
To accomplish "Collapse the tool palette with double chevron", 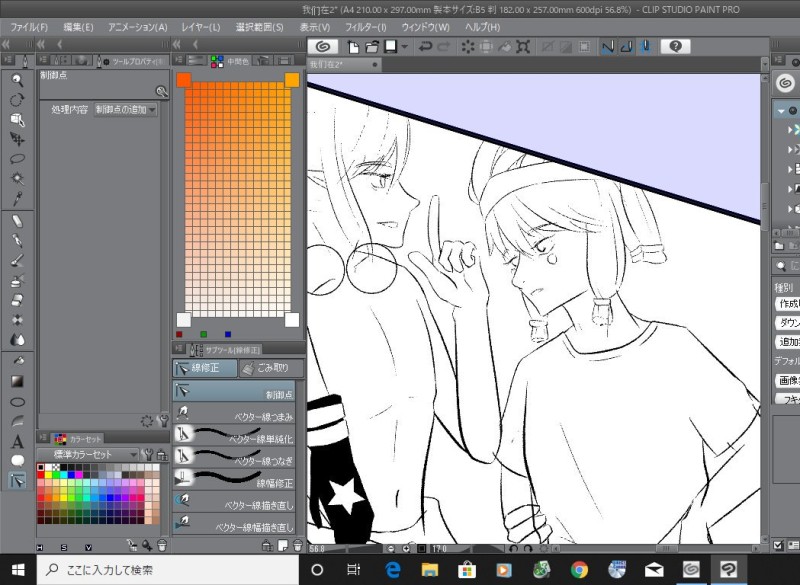I will tap(6, 44).
